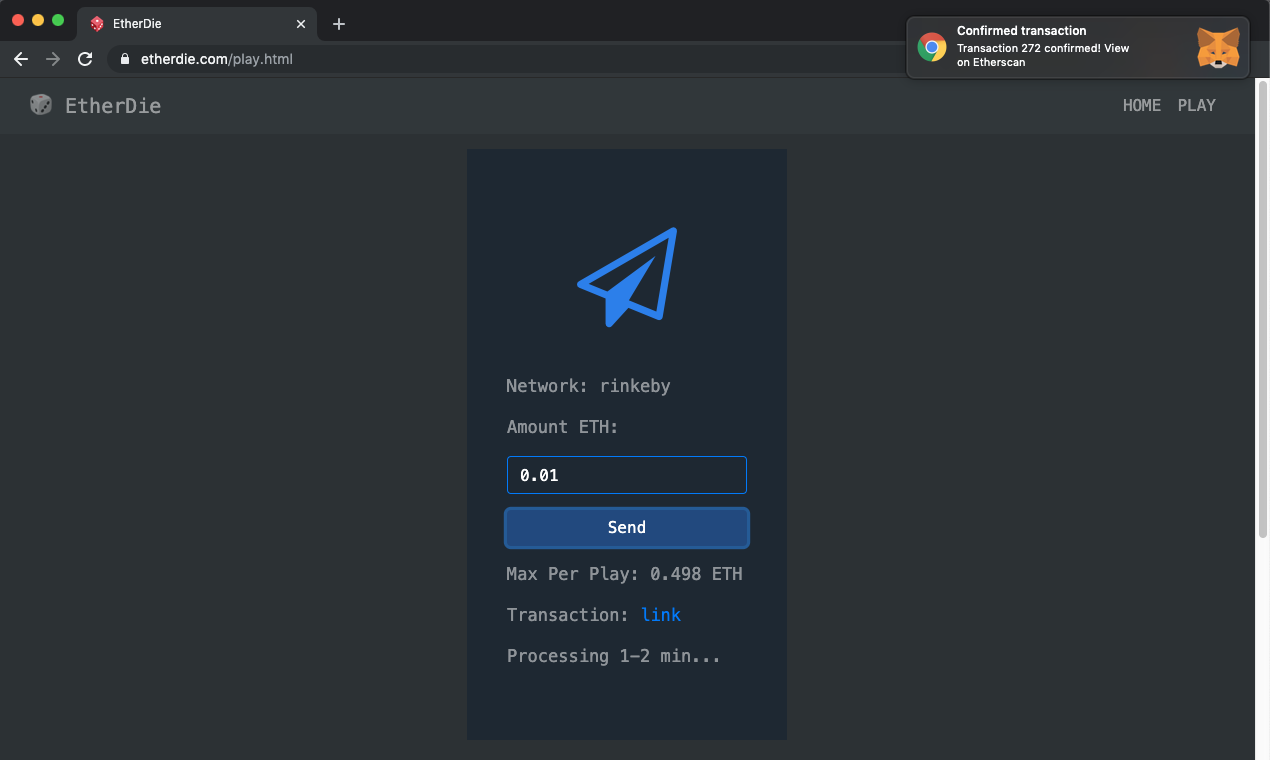The width and height of the screenshot is (1270, 760).
Task: Click the 'Processing 1–2 min...' status text
Action: pyautogui.click(x=614, y=656)
